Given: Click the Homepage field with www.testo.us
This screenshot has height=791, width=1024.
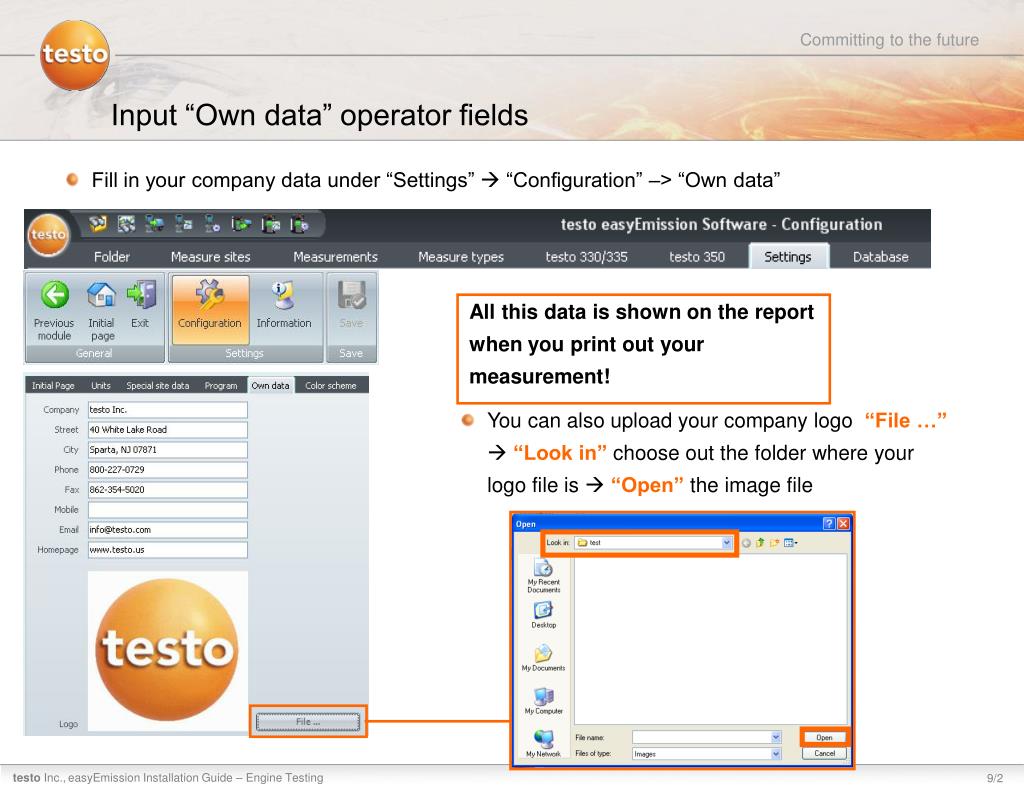Looking at the screenshot, I should 168,550.
